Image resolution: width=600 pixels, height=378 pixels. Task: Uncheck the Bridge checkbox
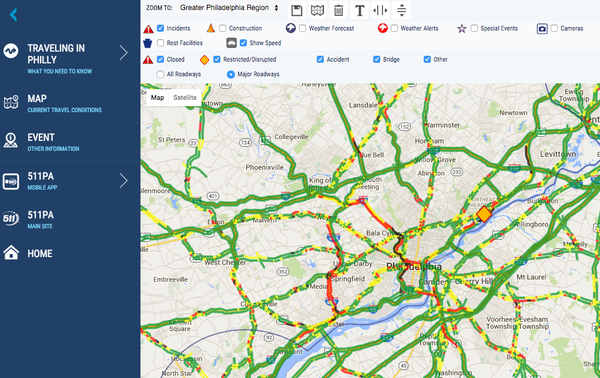[x=377, y=59]
